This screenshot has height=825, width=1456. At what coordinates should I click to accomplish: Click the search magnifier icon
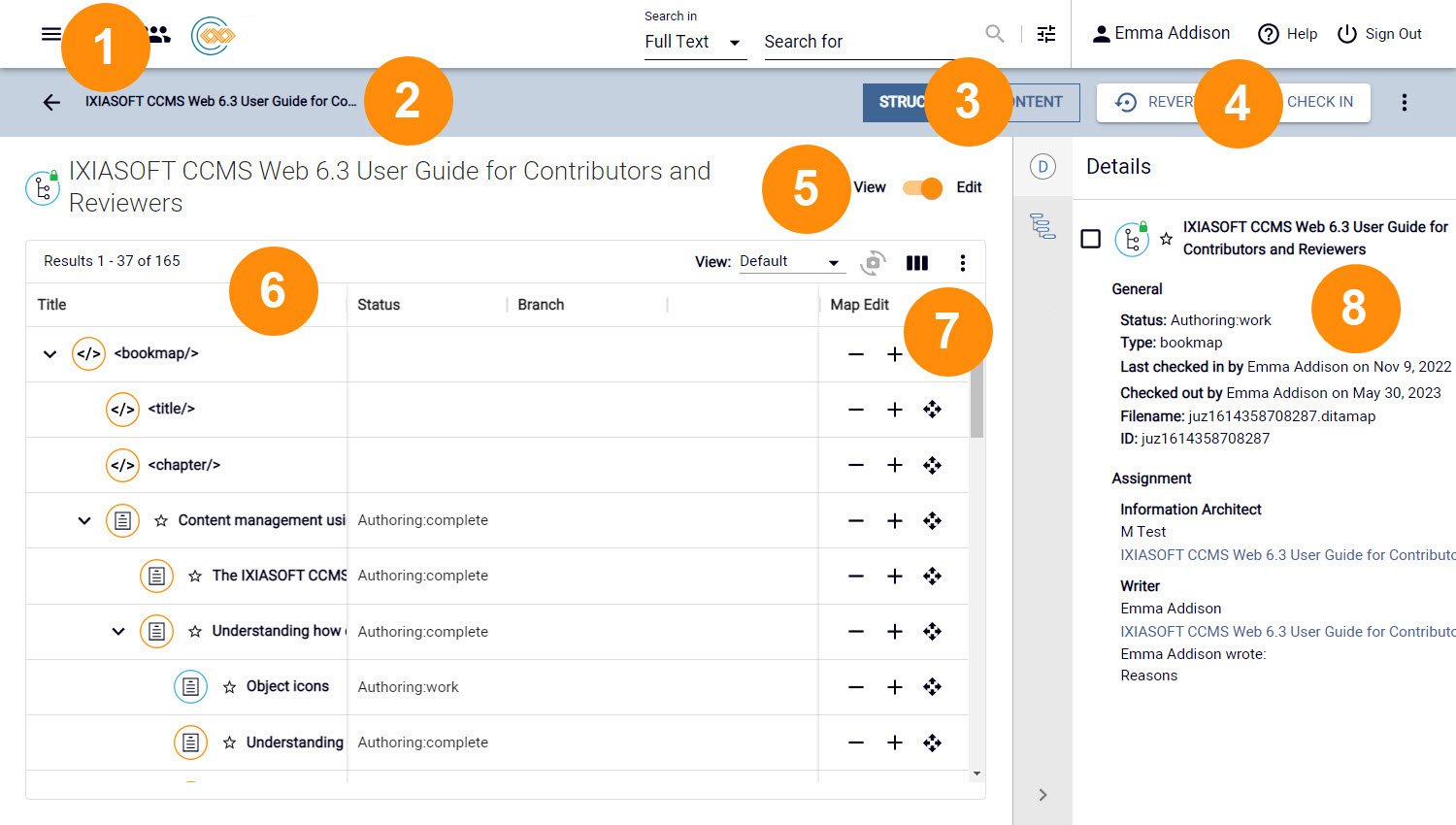tap(995, 34)
